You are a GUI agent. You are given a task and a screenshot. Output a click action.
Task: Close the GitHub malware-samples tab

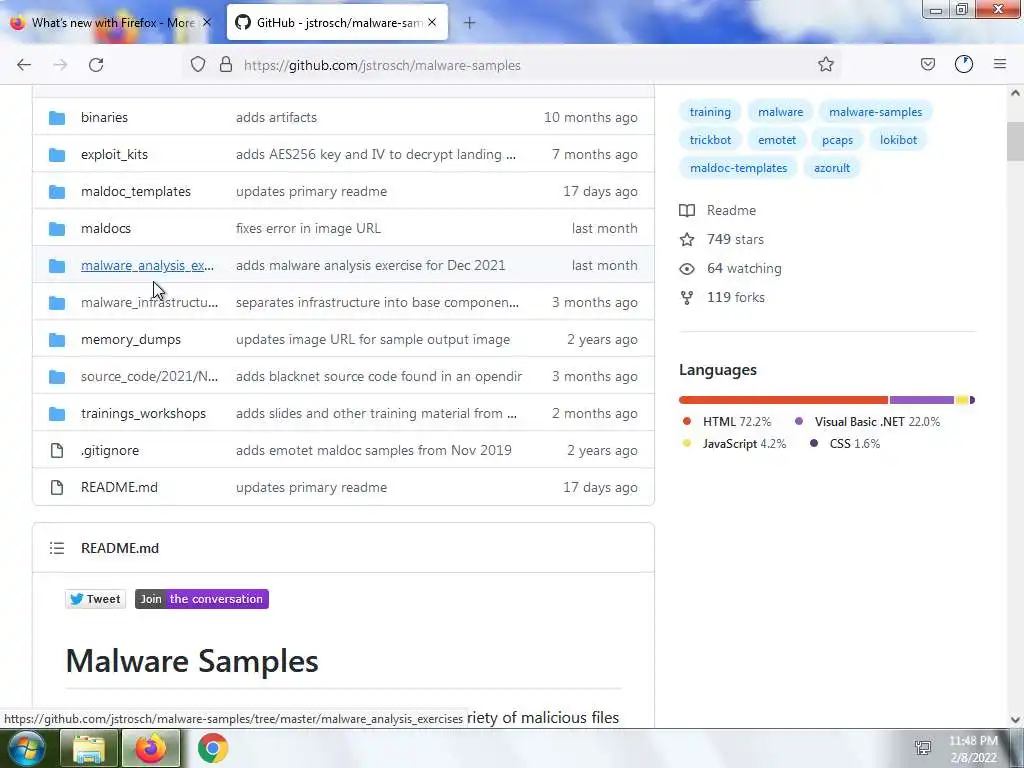coord(432,22)
